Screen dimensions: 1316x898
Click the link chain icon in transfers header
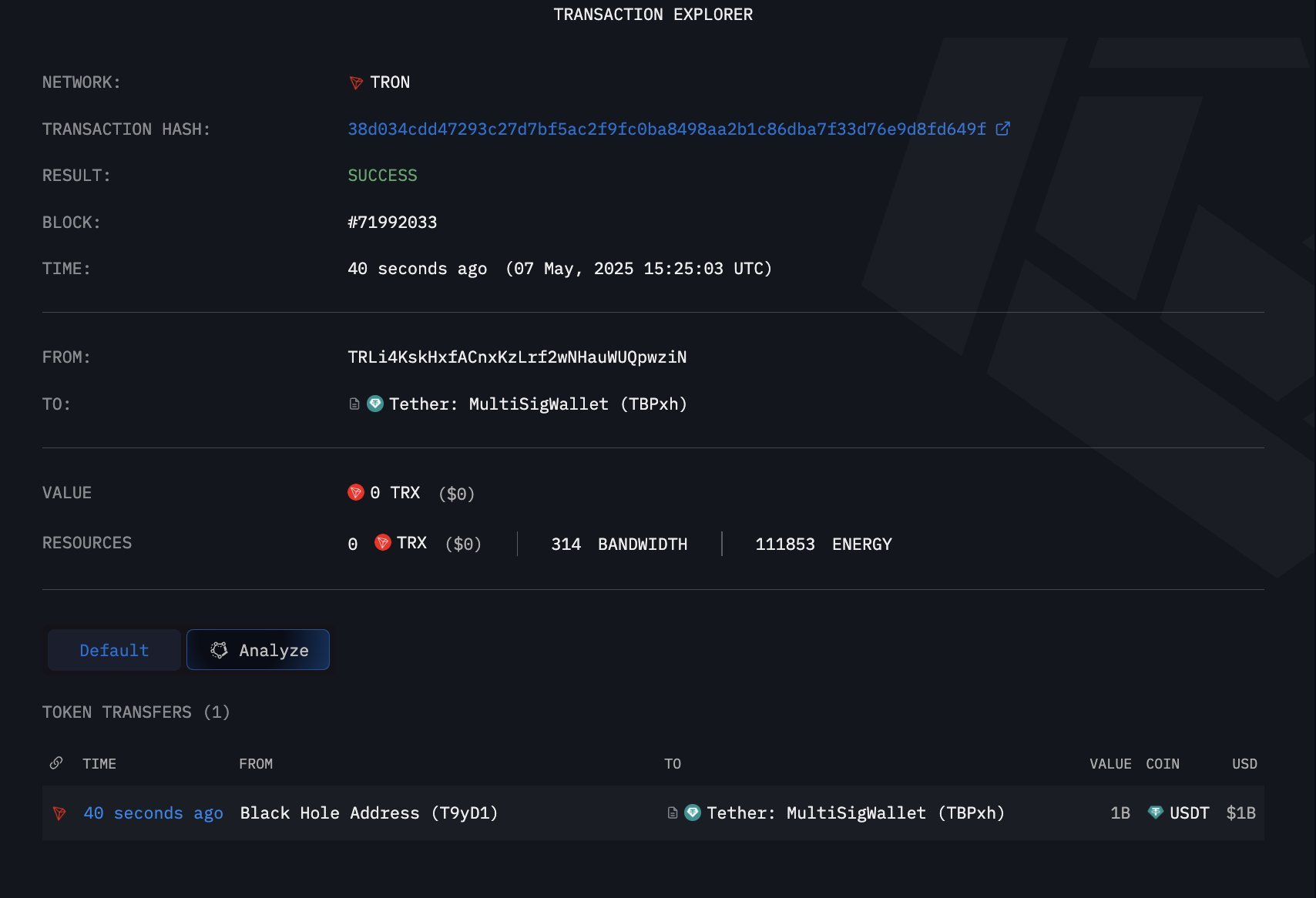(56, 763)
